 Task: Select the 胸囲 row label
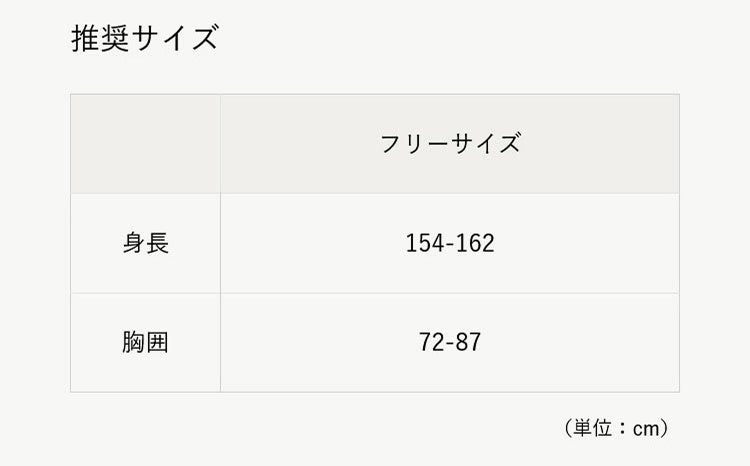[x=145, y=343]
